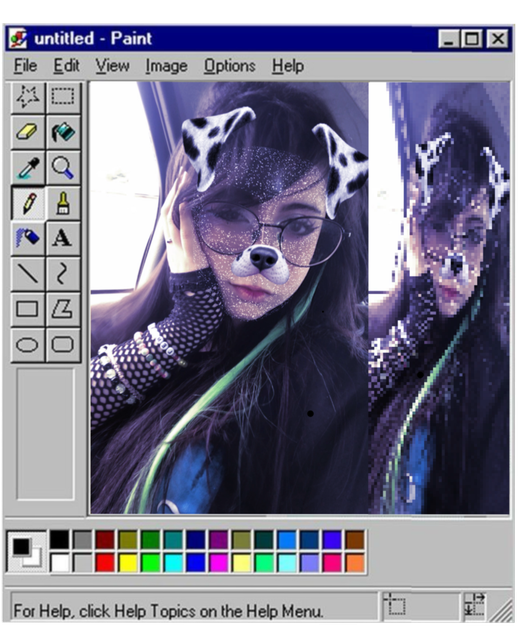
Task: Choose the Fill With Color bucket
Action: pyautogui.click(x=62, y=132)
